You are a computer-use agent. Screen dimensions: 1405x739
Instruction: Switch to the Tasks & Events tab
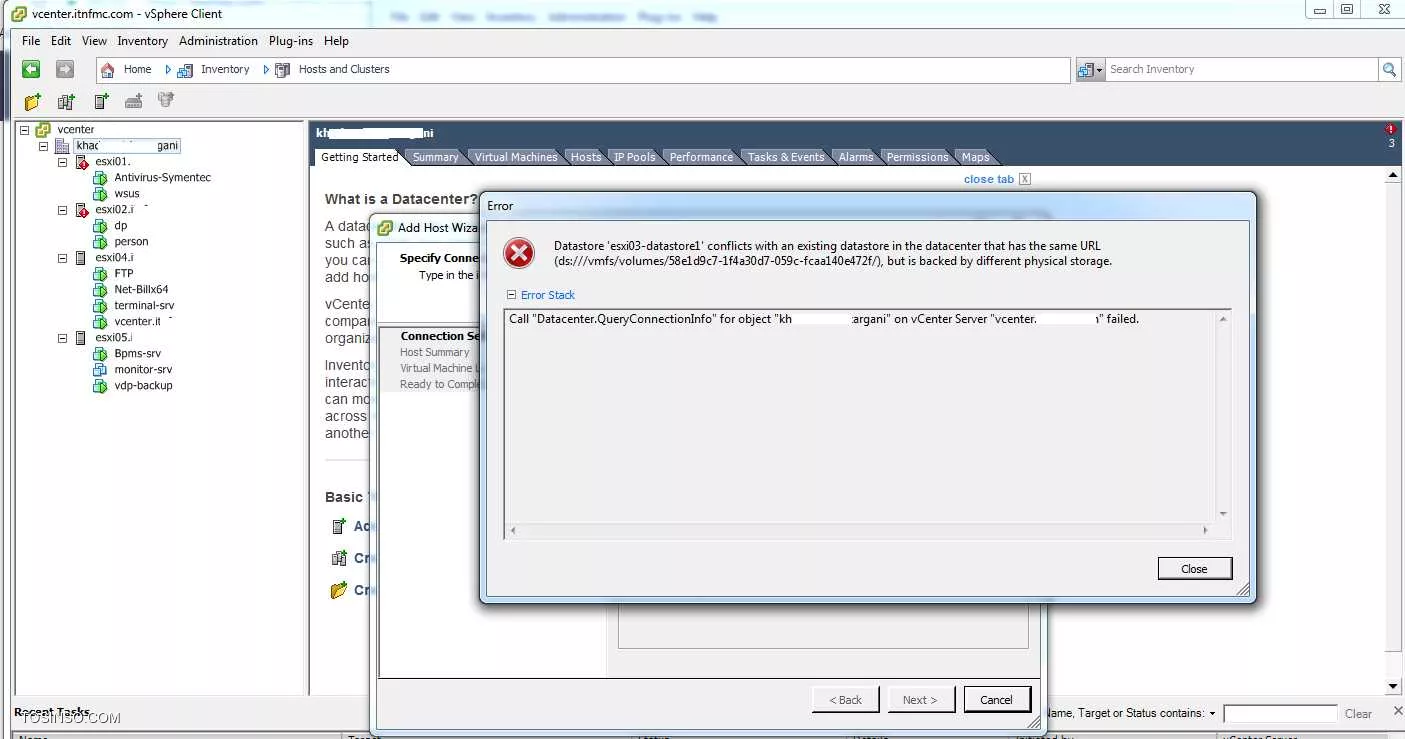pos(786,157)
